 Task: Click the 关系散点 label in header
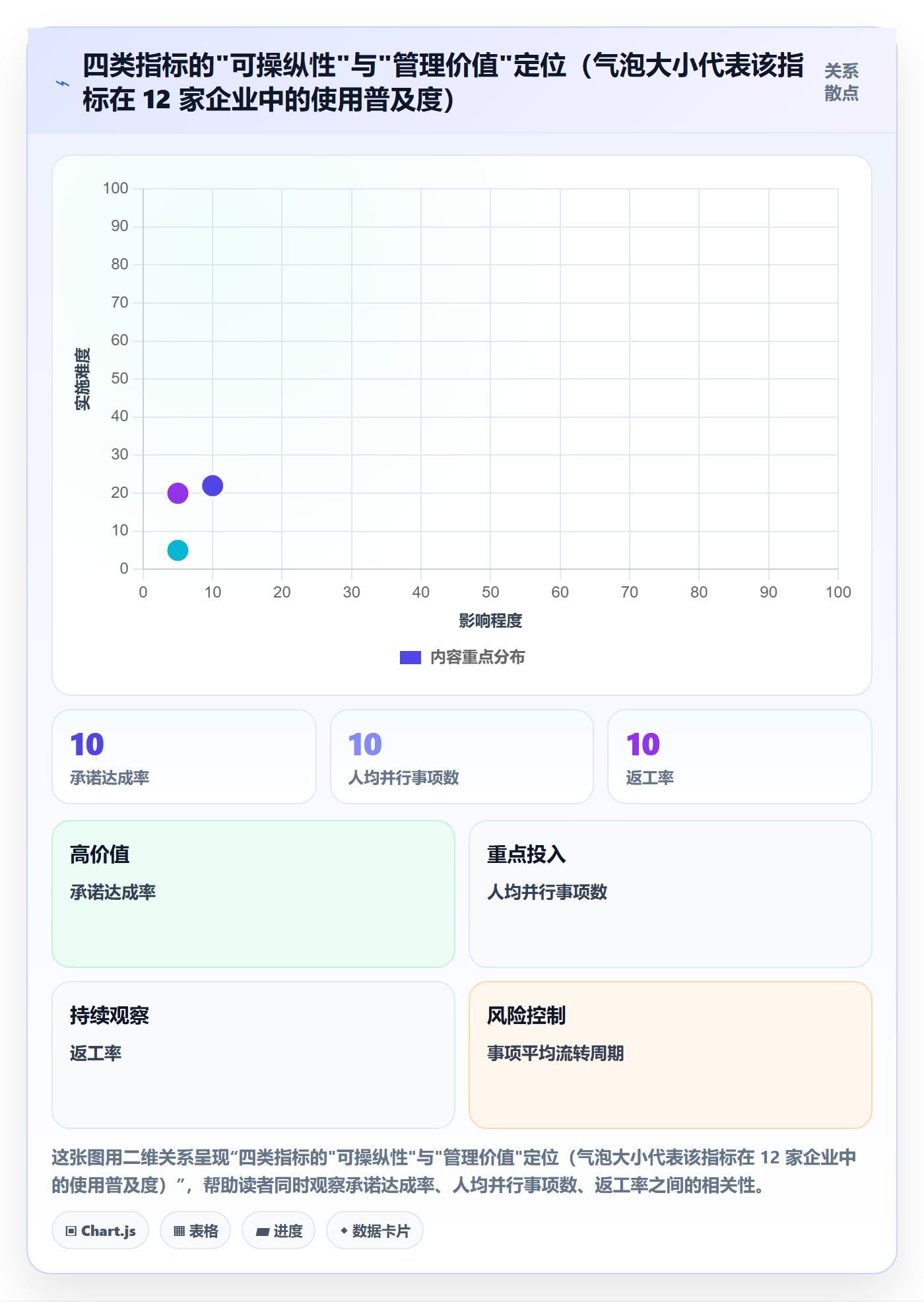tap(841, 82)
